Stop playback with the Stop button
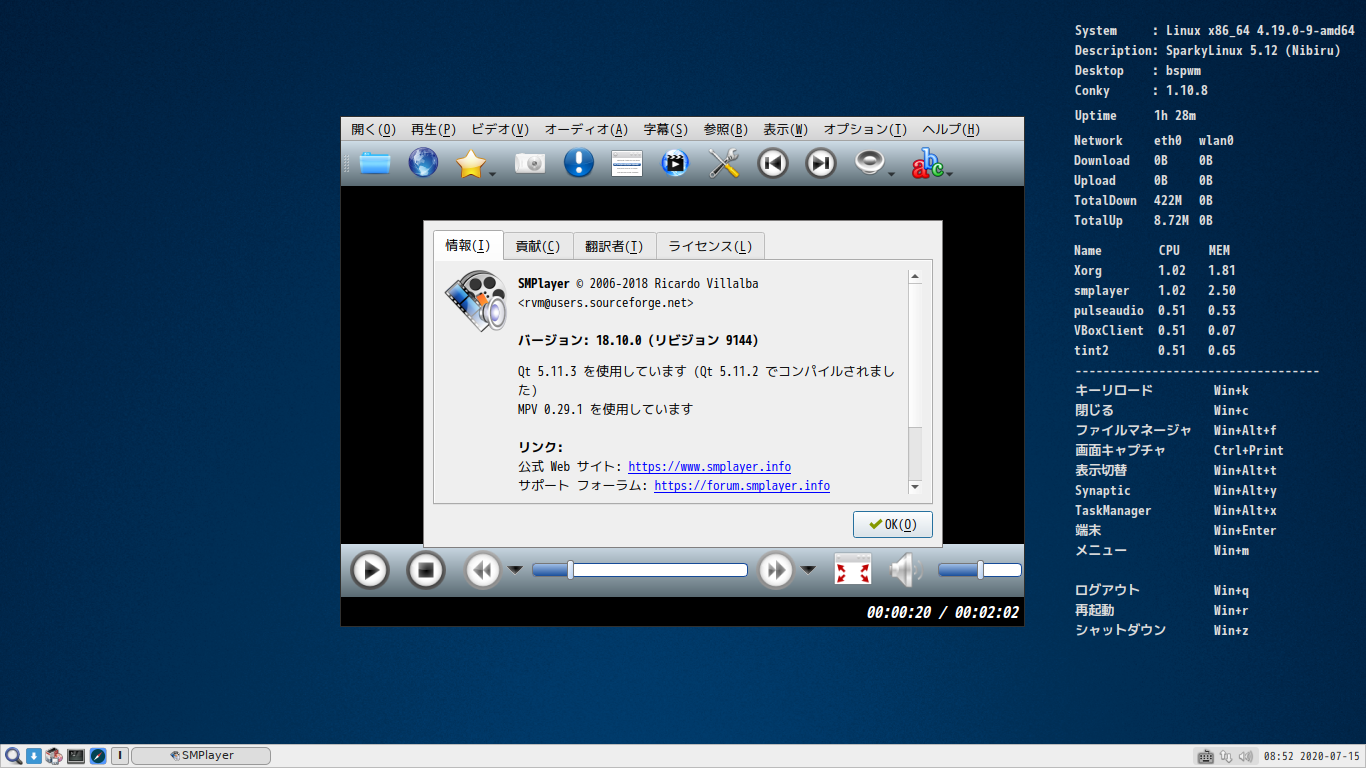 point(425,571)
